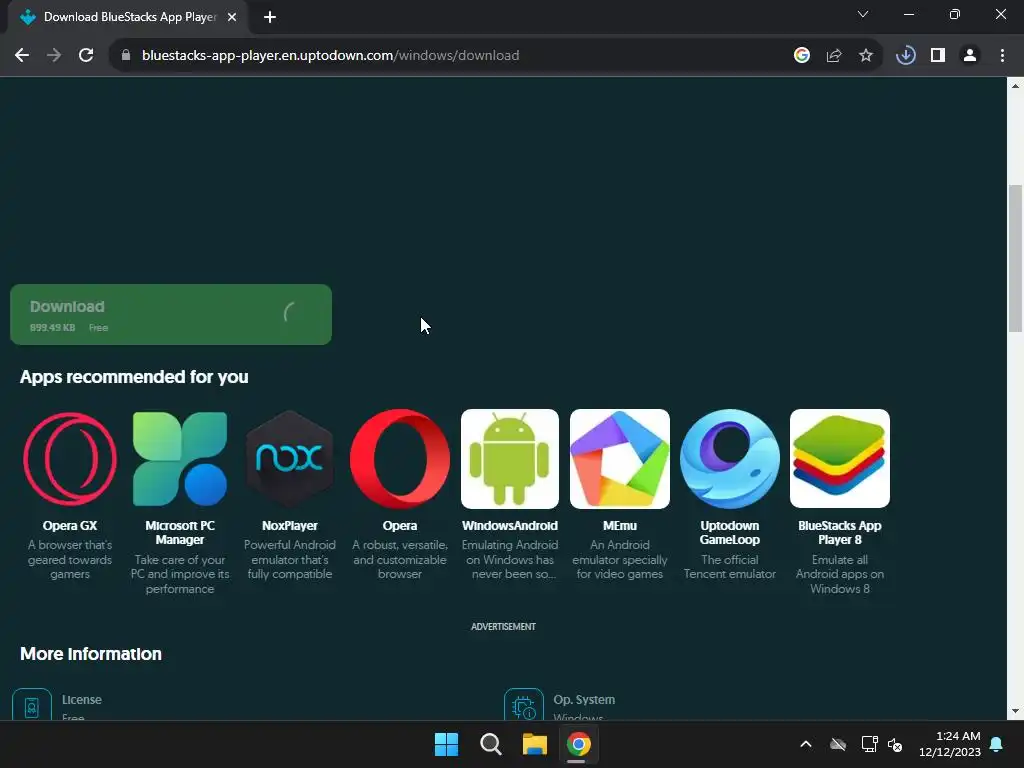The image size is (1024, 768).
Task: Click the License information icon
Action: [x=32, y=705]
